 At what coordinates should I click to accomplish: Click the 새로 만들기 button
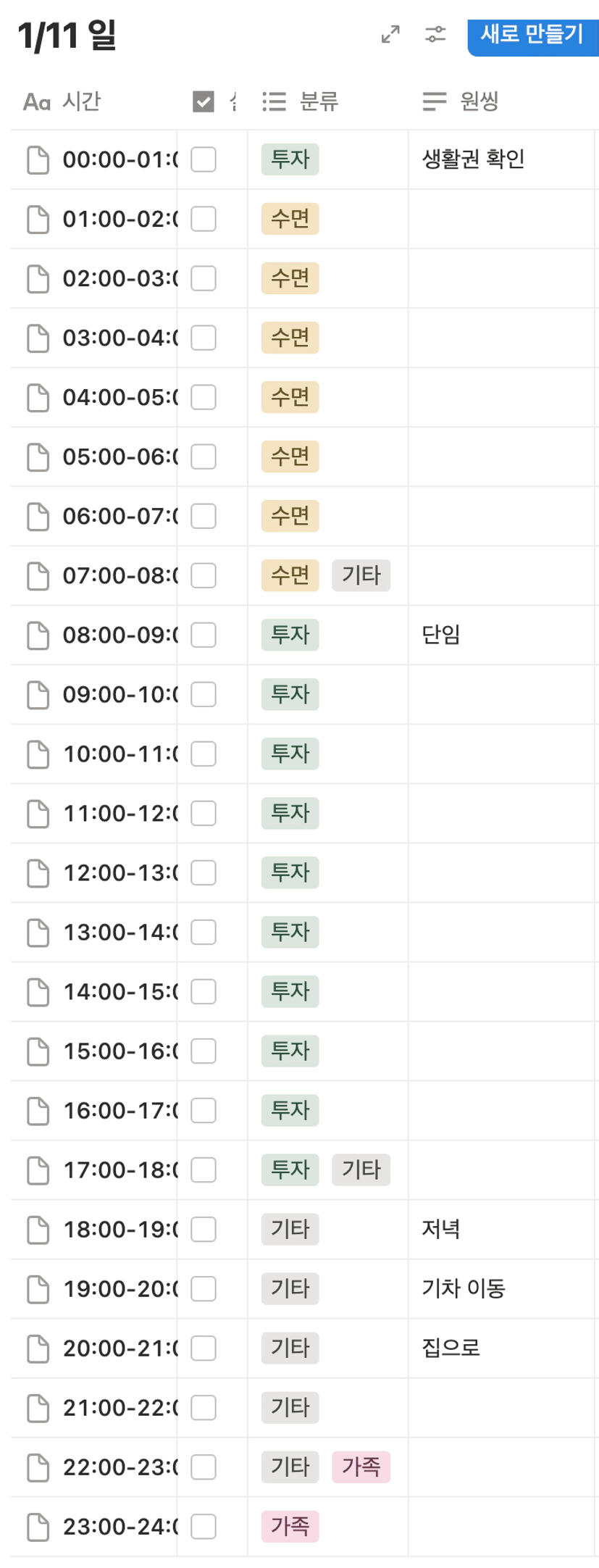[532, 34]
